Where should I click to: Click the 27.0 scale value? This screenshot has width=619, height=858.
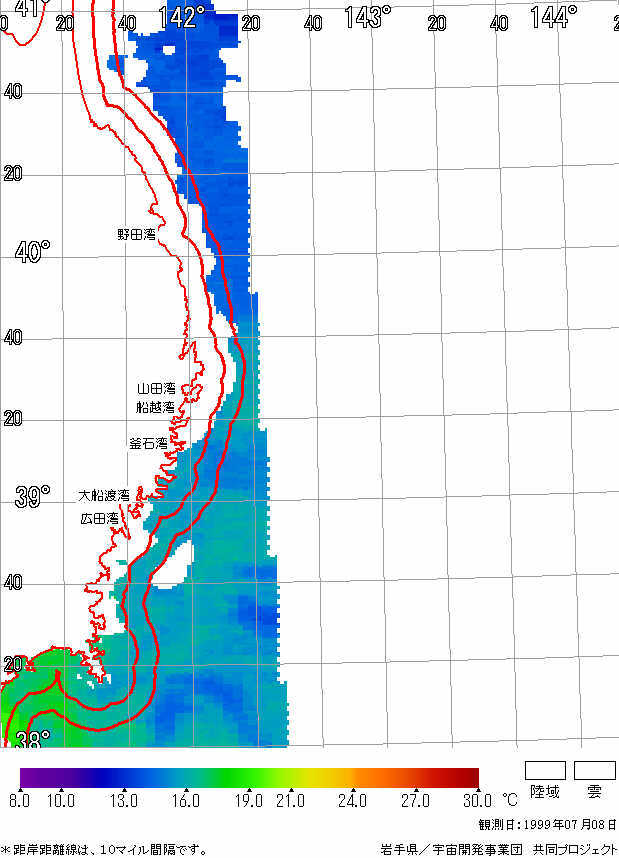(415, 801)
